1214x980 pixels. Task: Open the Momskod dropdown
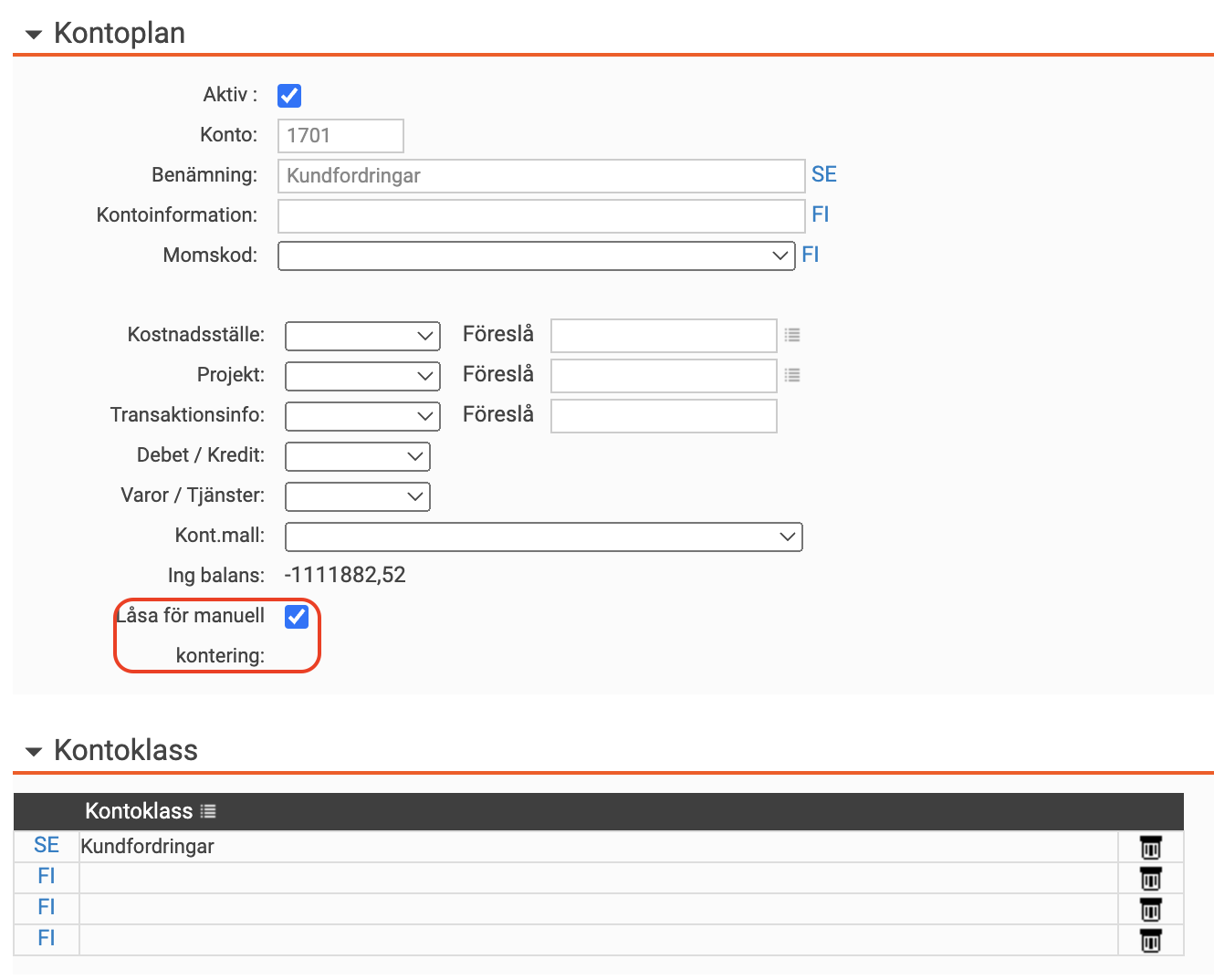[x=536, y=255]
